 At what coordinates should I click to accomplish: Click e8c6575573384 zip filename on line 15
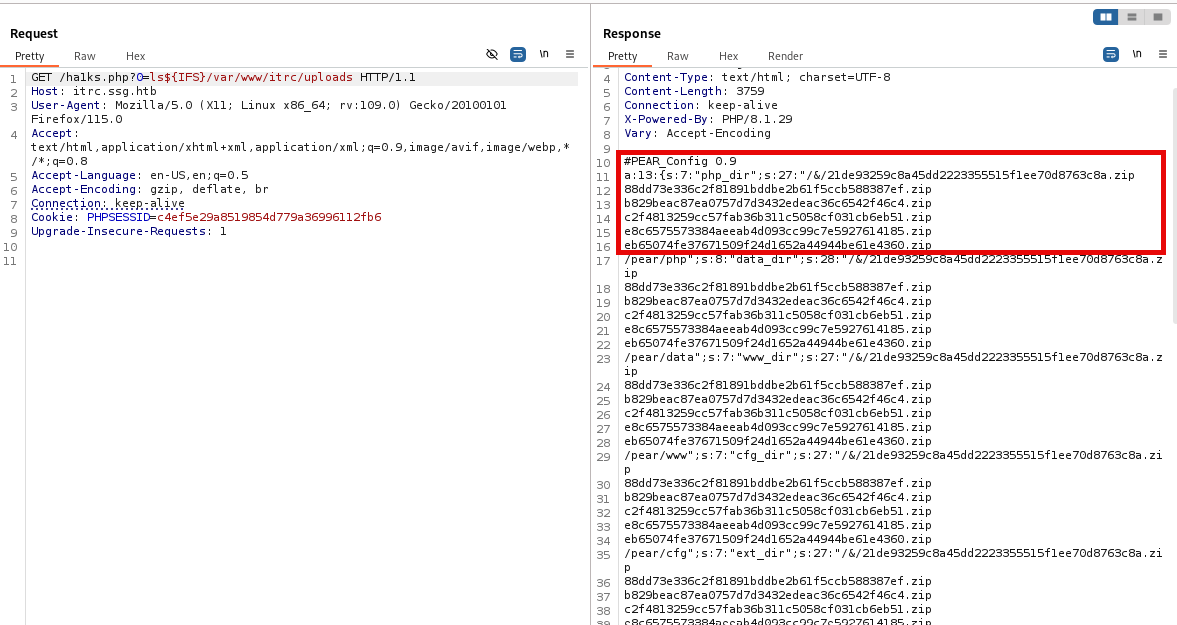point(778,232)
